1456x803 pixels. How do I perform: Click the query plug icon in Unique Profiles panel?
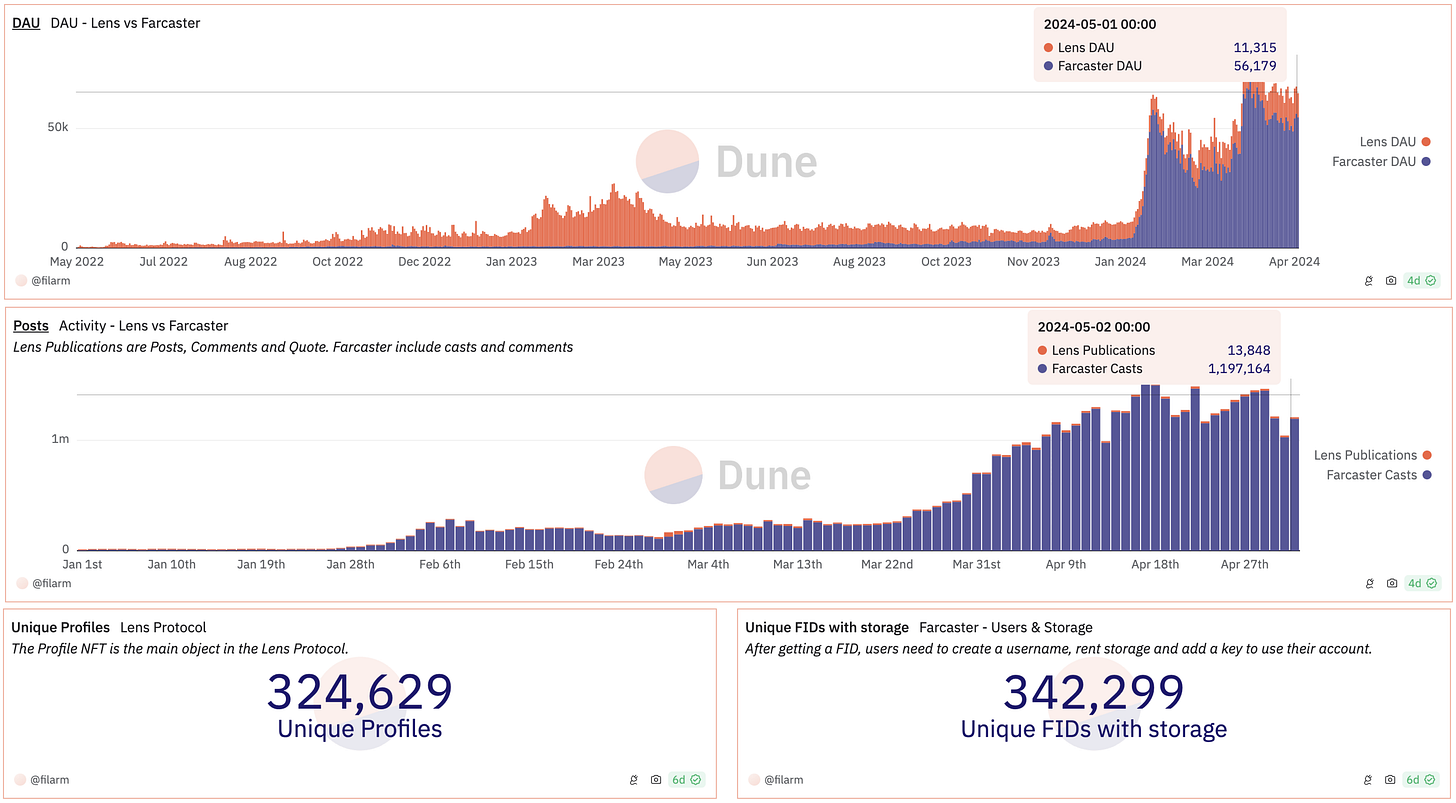632,780
